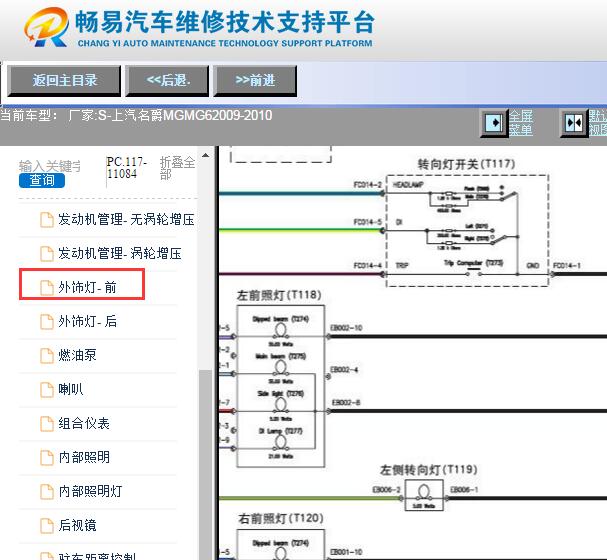
Task: Click document icon beside 后视镜
Action: coord(47,526)
